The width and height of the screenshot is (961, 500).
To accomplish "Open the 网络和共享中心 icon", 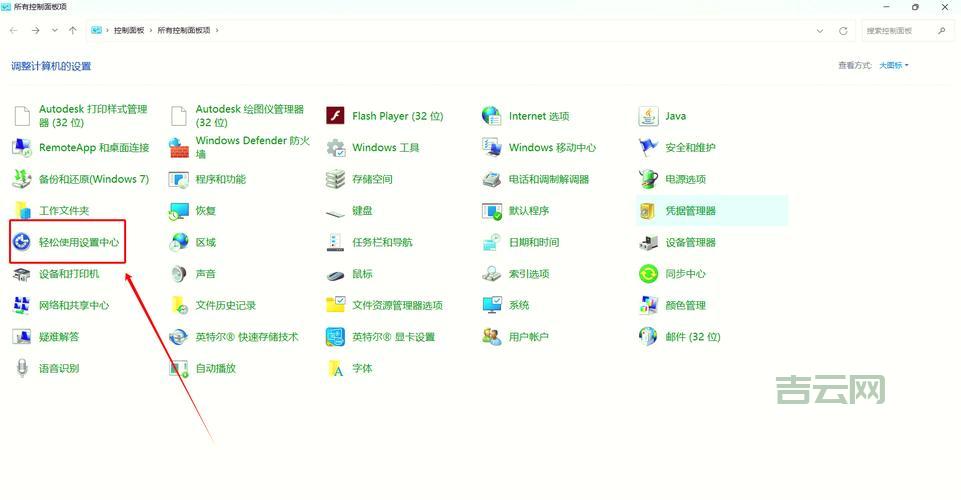I will pyautogui.click(x=22, y=305).
